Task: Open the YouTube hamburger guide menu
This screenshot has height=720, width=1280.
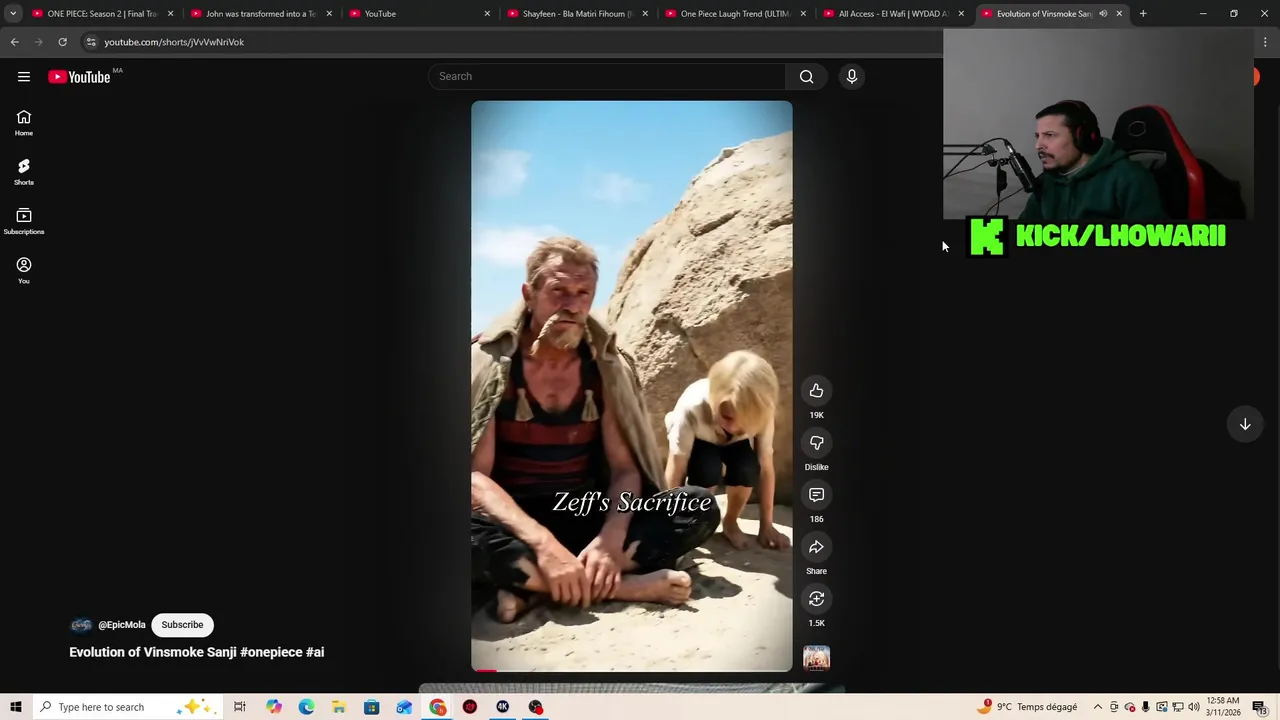Action: pos(24,77)
